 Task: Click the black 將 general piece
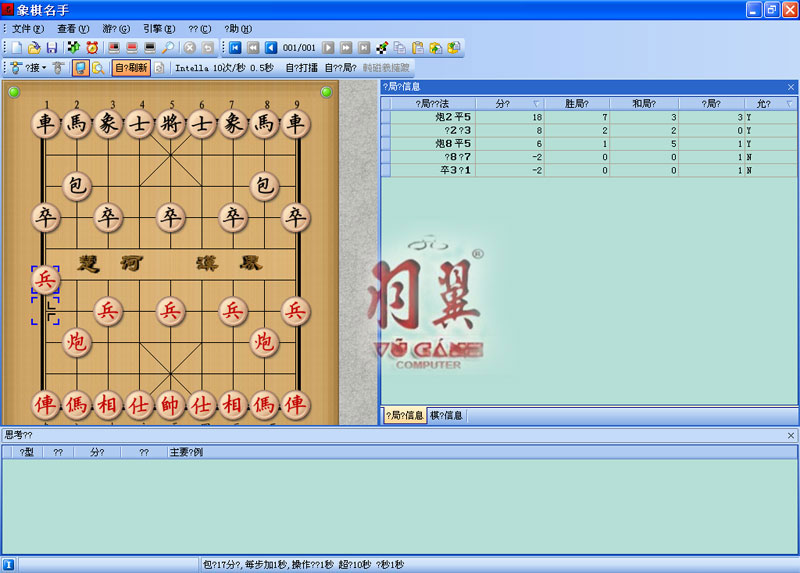[x=170, y=123]
